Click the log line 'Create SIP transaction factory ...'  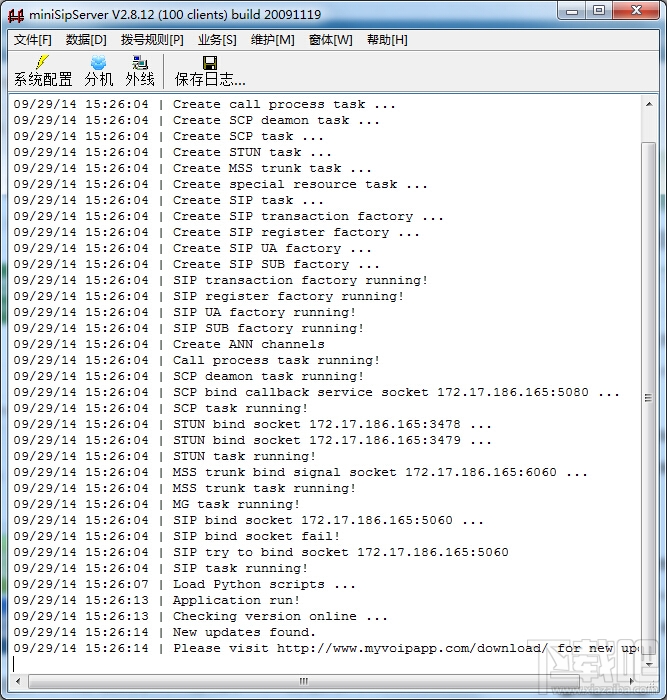308,217
